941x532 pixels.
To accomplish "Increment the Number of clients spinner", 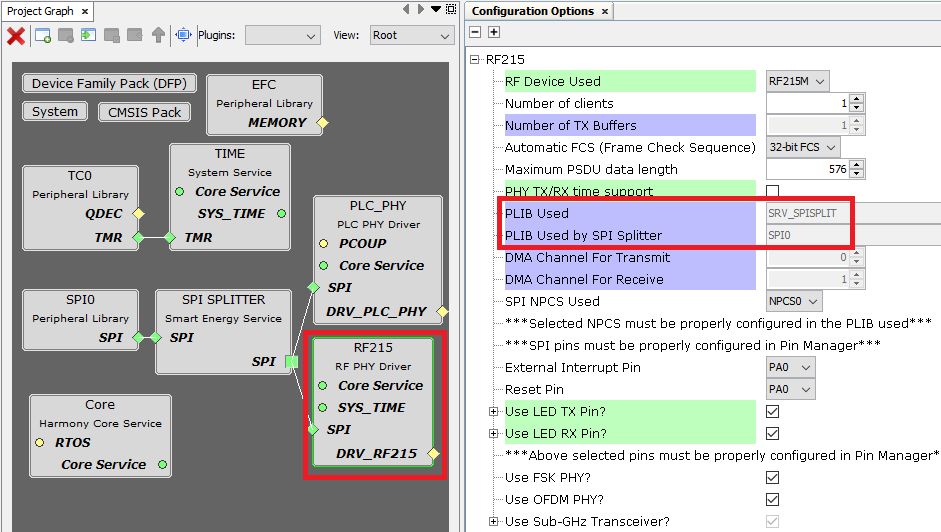I will click(857, 99).
